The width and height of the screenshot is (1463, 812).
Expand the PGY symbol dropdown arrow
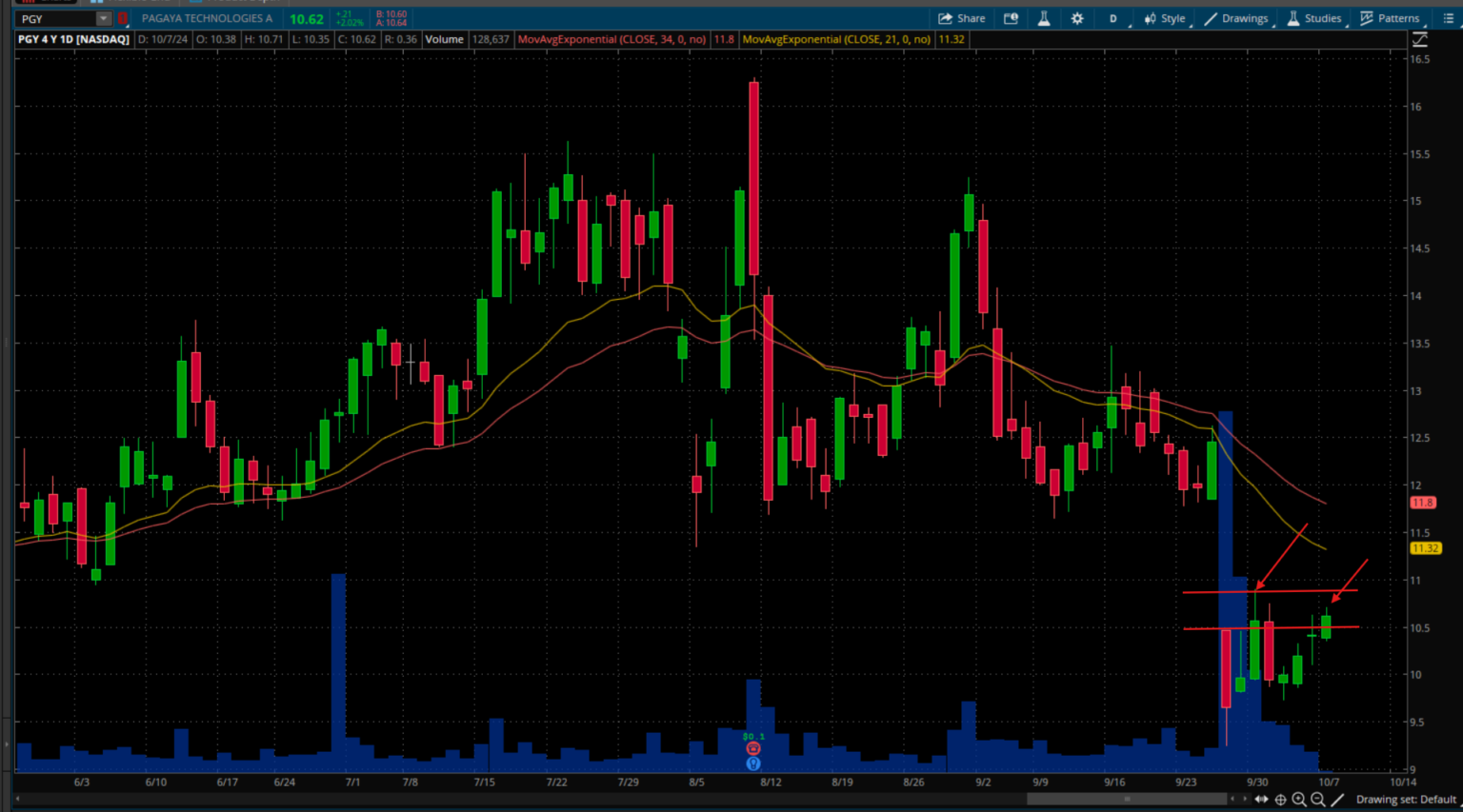tap(103, 19)
